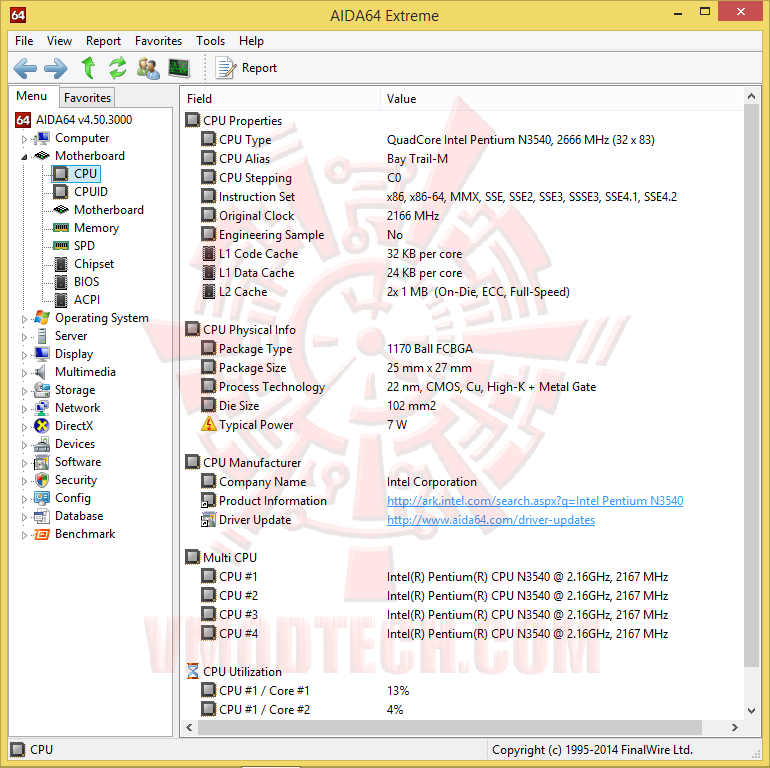Expand the Display node arrow

[x=24, y=355]
